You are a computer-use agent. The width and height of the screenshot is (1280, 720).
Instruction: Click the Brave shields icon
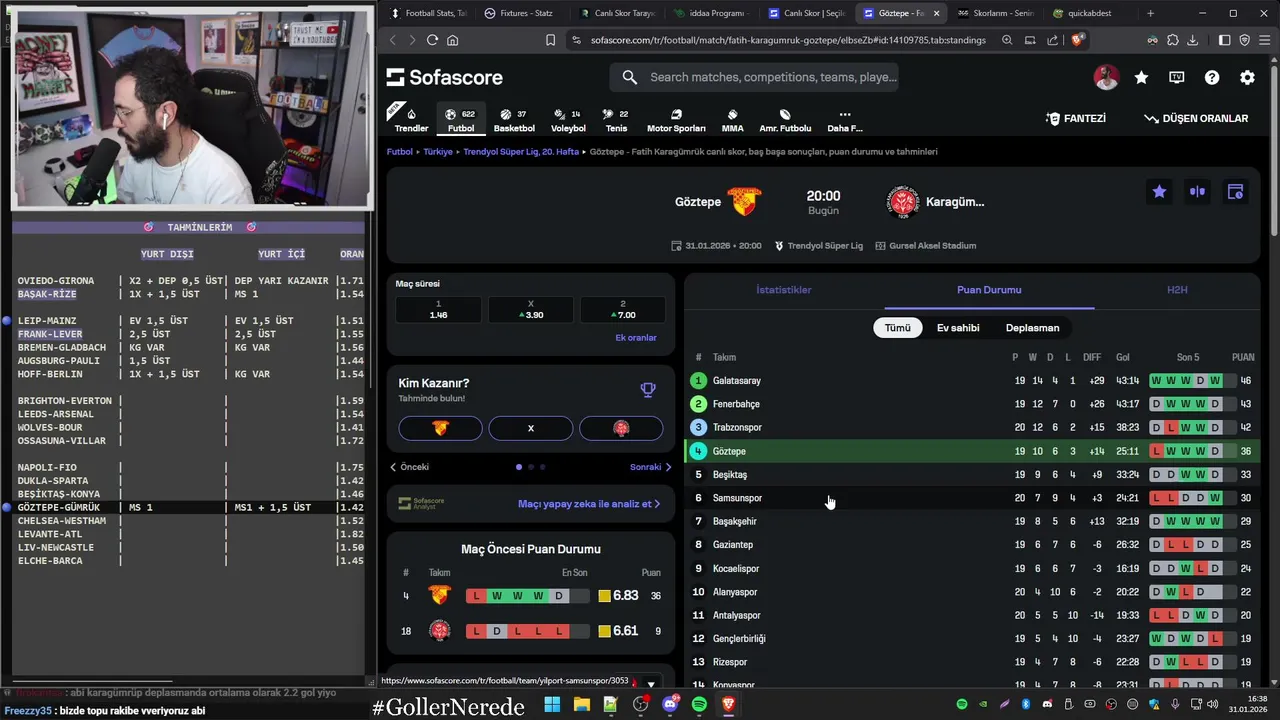1077,40
